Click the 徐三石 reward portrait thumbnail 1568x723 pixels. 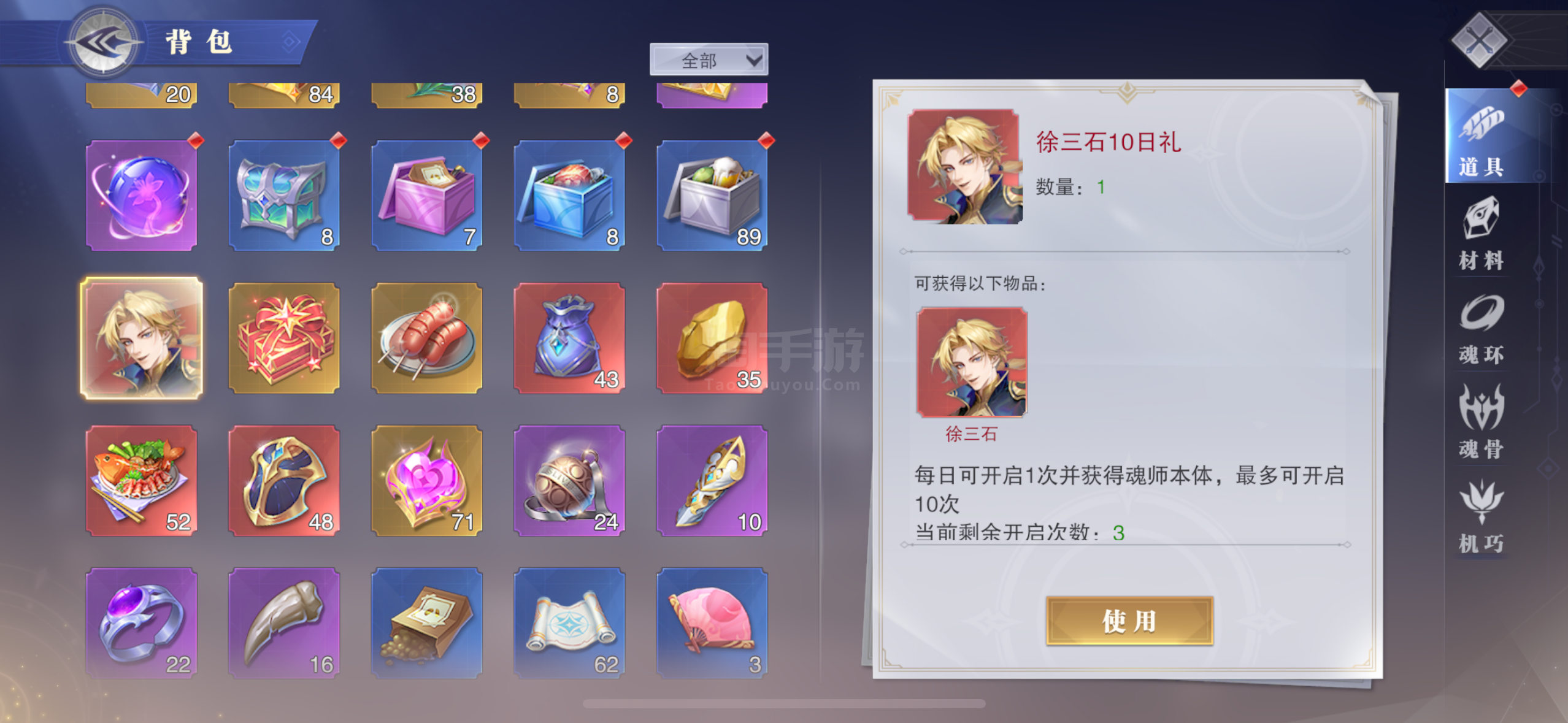[x=972, y=362]
